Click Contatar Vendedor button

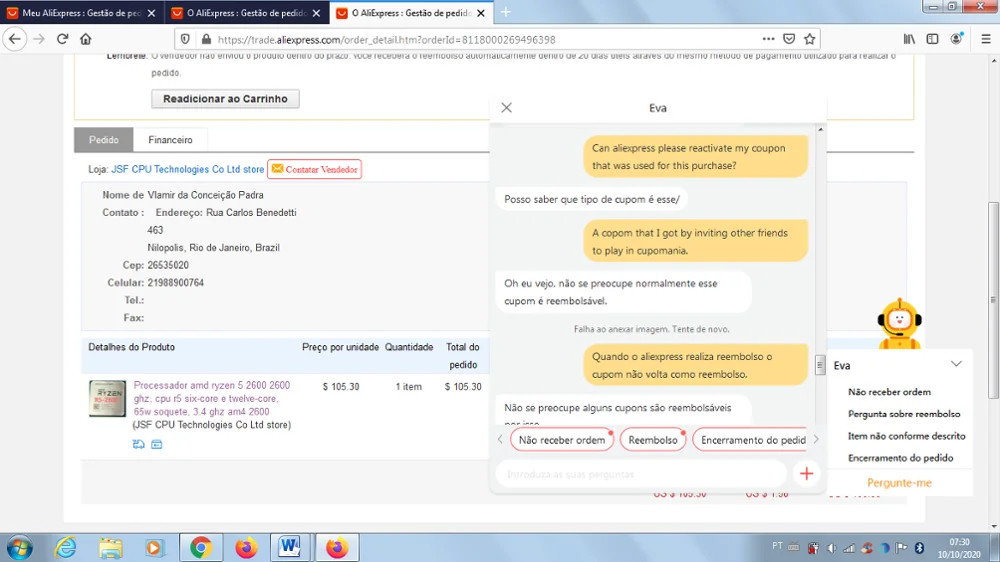pyautogui.click(x=314, y=169)
